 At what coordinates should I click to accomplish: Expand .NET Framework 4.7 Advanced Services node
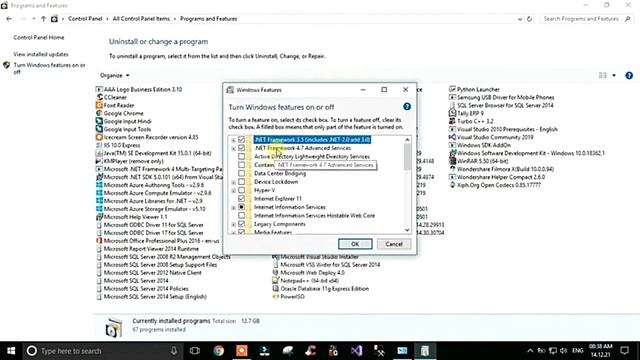coord(233,148)
